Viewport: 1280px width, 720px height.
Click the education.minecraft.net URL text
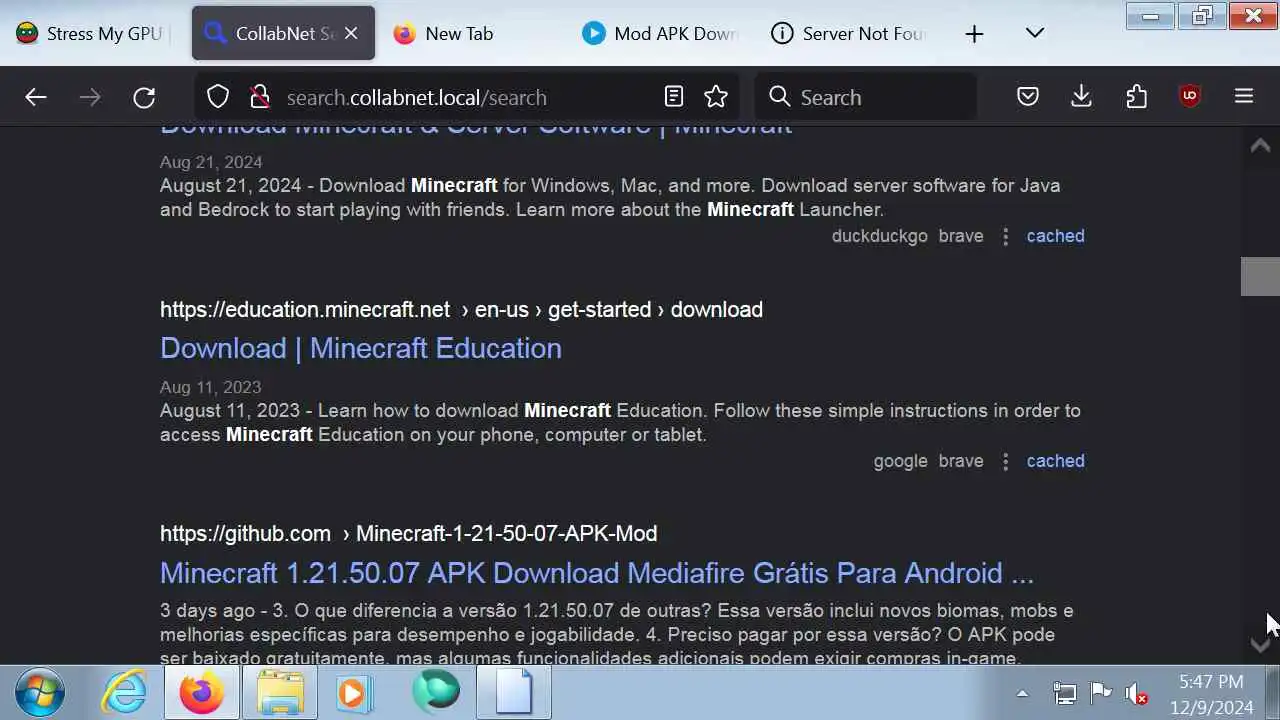pyautogui.click(x=461, y=310)
